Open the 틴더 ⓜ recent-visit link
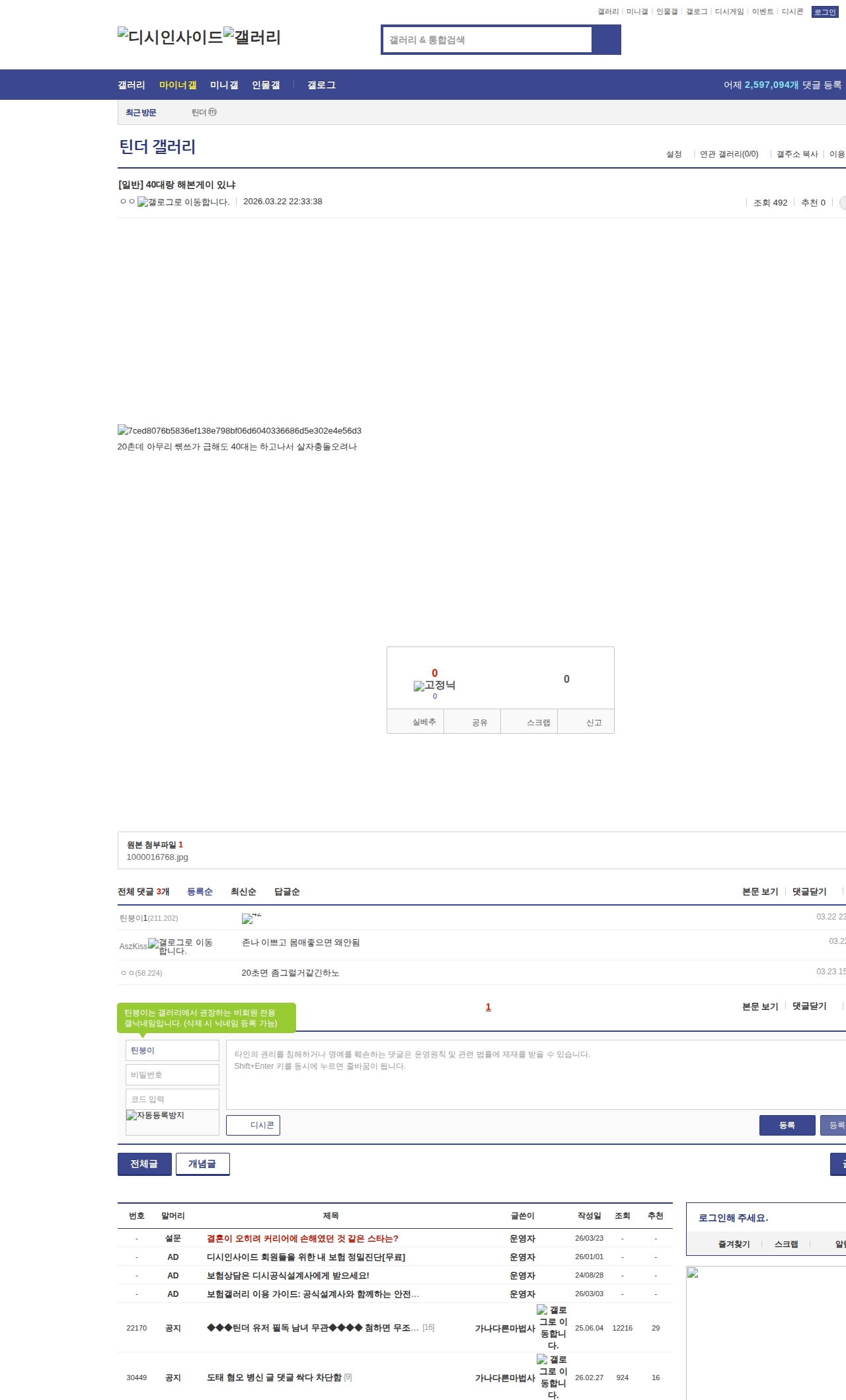Viewport: 846px width, 1400px height. (204, 112)
